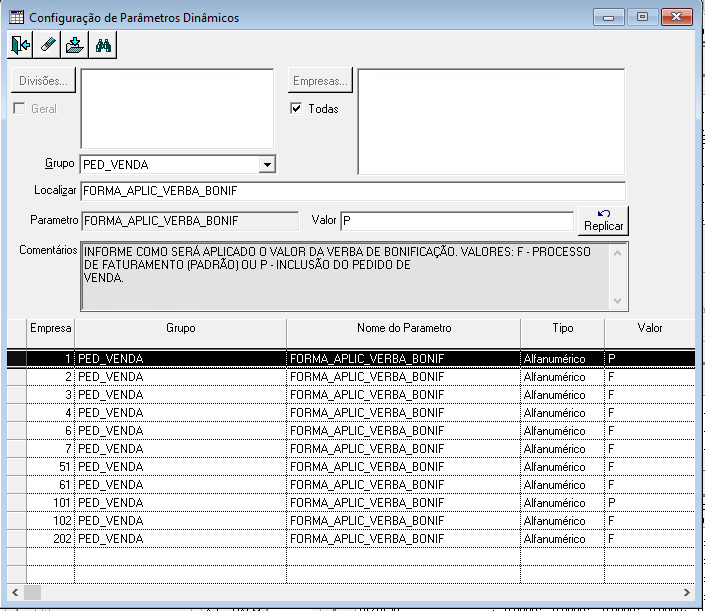705x611 pixels.
Task: Click the Comentários scroll down arrow
Action: 617,300
